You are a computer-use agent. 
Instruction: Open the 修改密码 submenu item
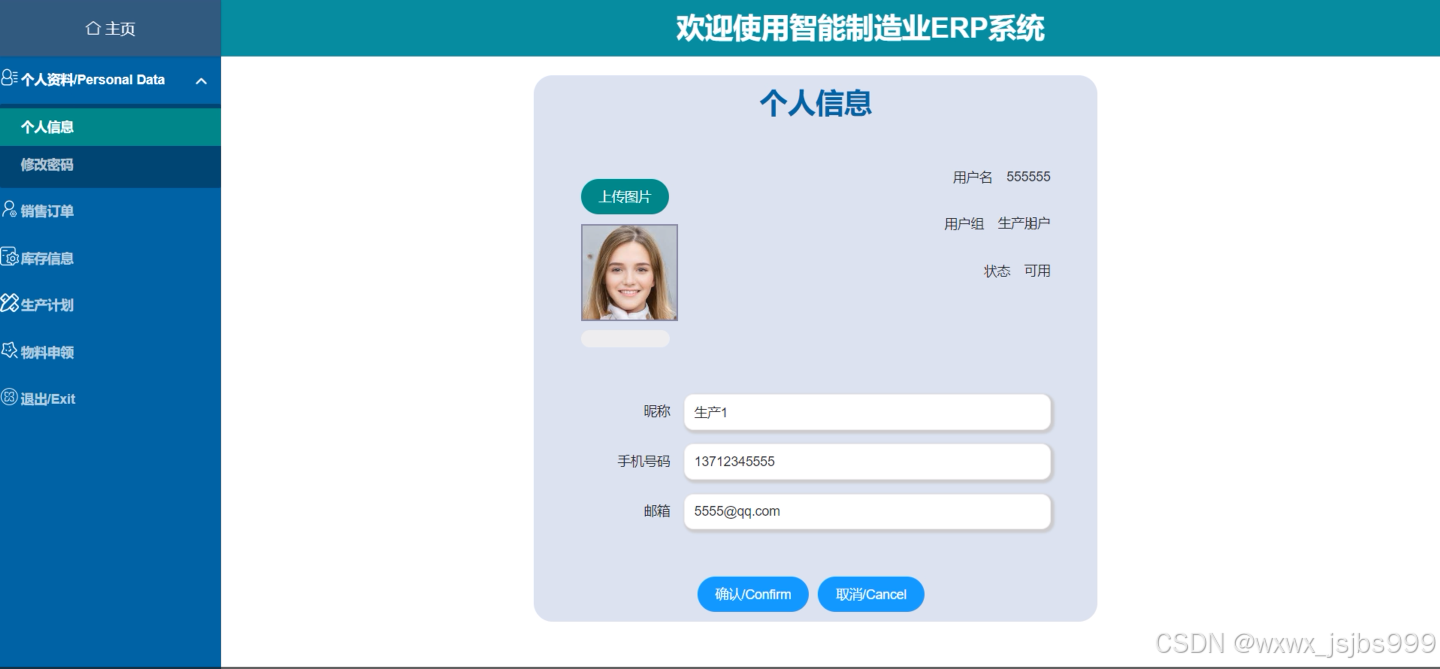point(110,165)
